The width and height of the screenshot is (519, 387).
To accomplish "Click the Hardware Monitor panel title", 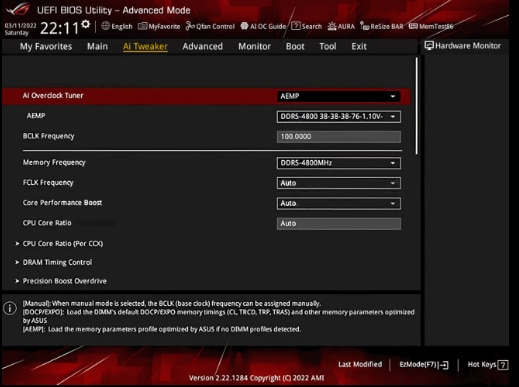I will click(468, 46).
